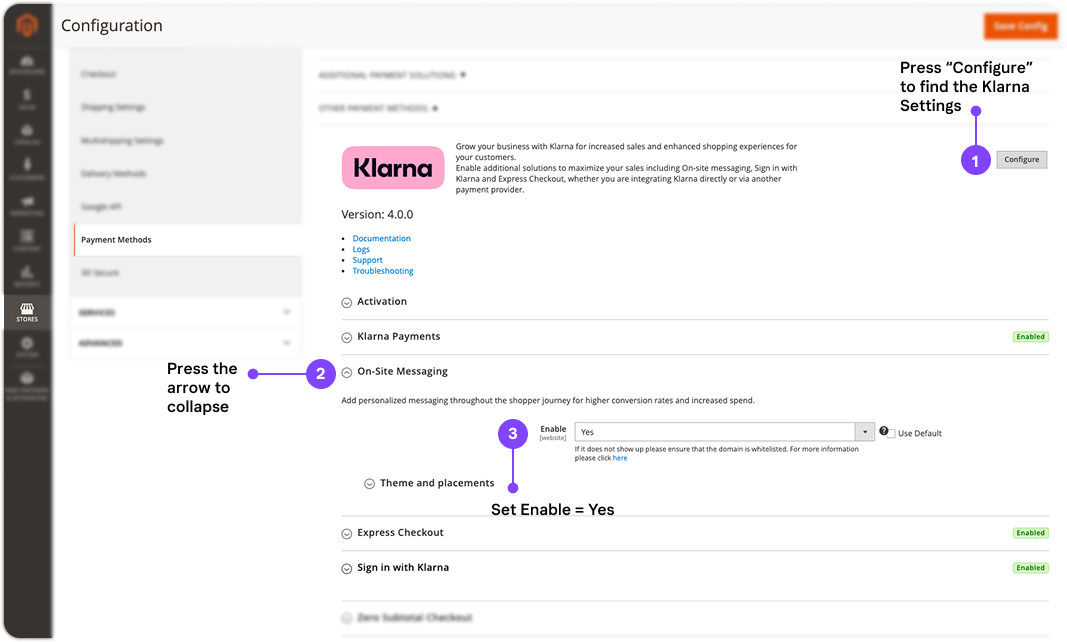Toggle the Use Default checkbox
This screenshot has height=642, width=1067.
click(x=889, y=433)
